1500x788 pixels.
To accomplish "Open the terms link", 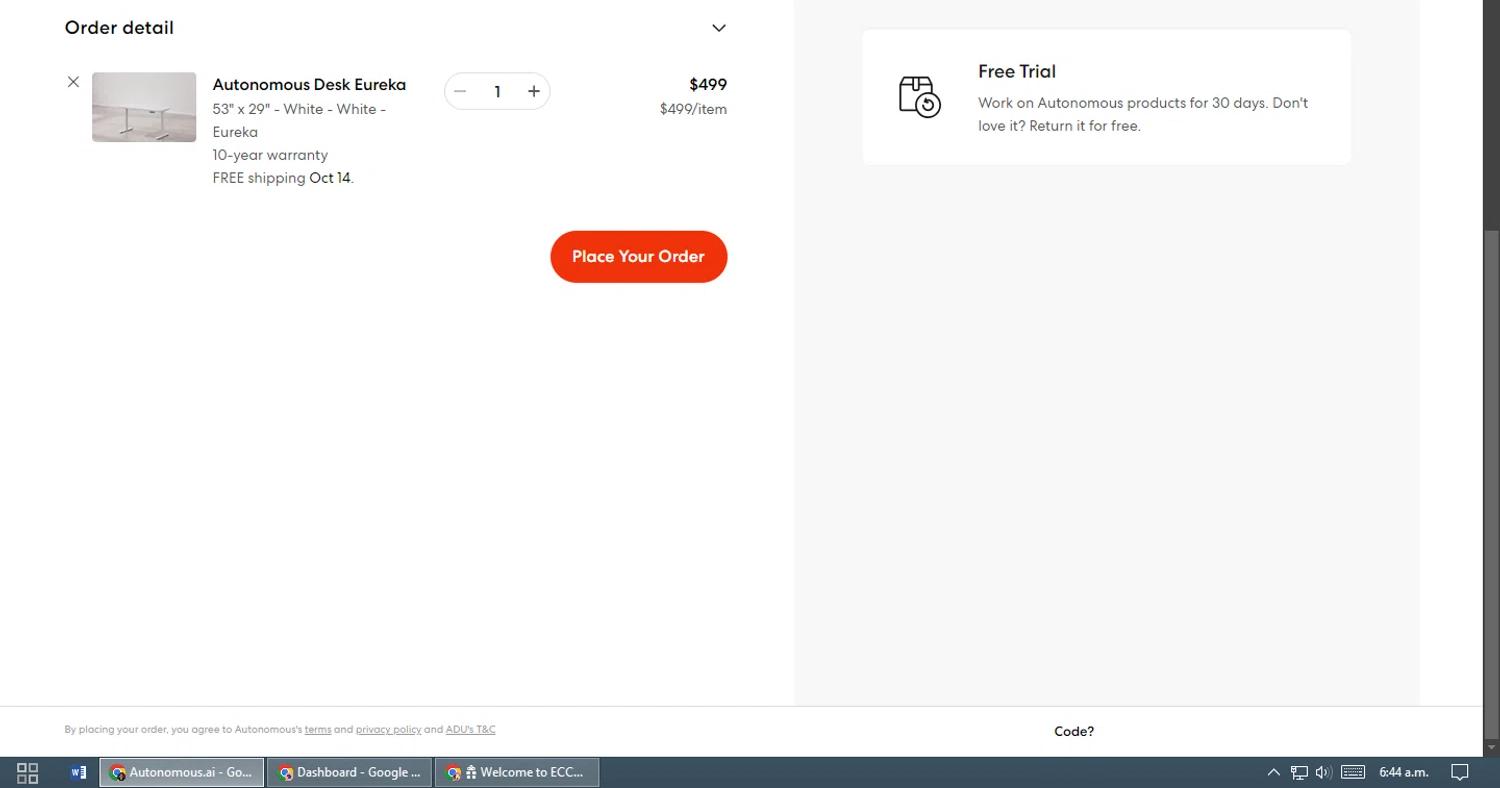I will click(x=318, y=730).
